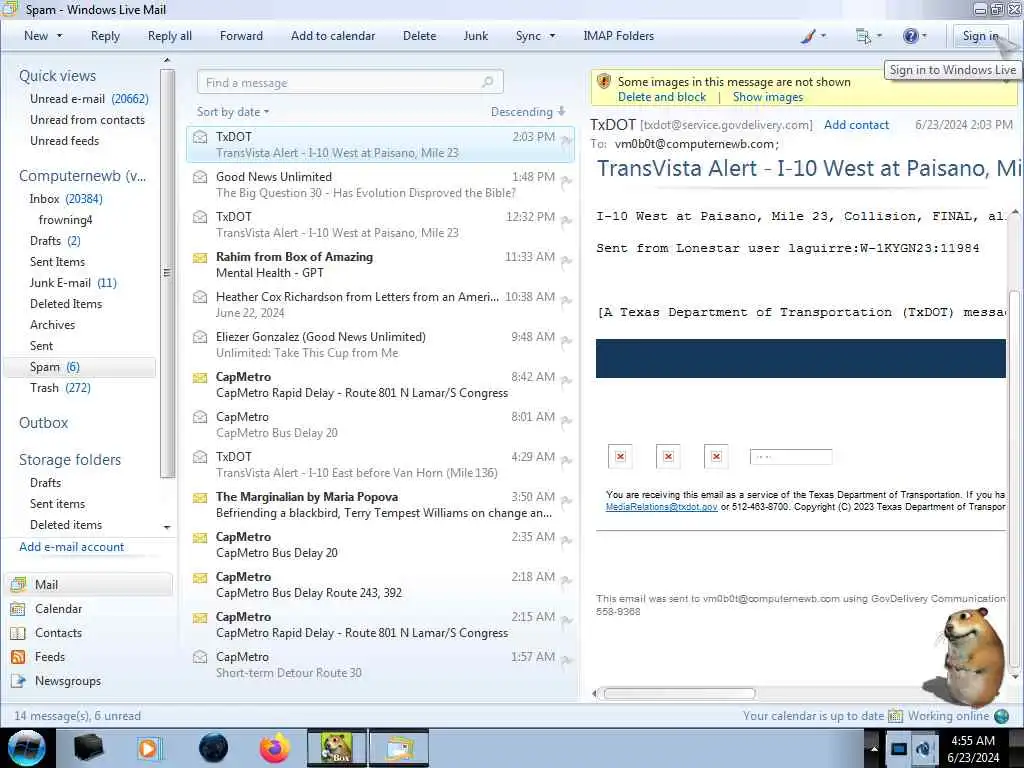The width and height of the screenshot is (1024, 768).
Task: Click Show images link
Action: 768,97
